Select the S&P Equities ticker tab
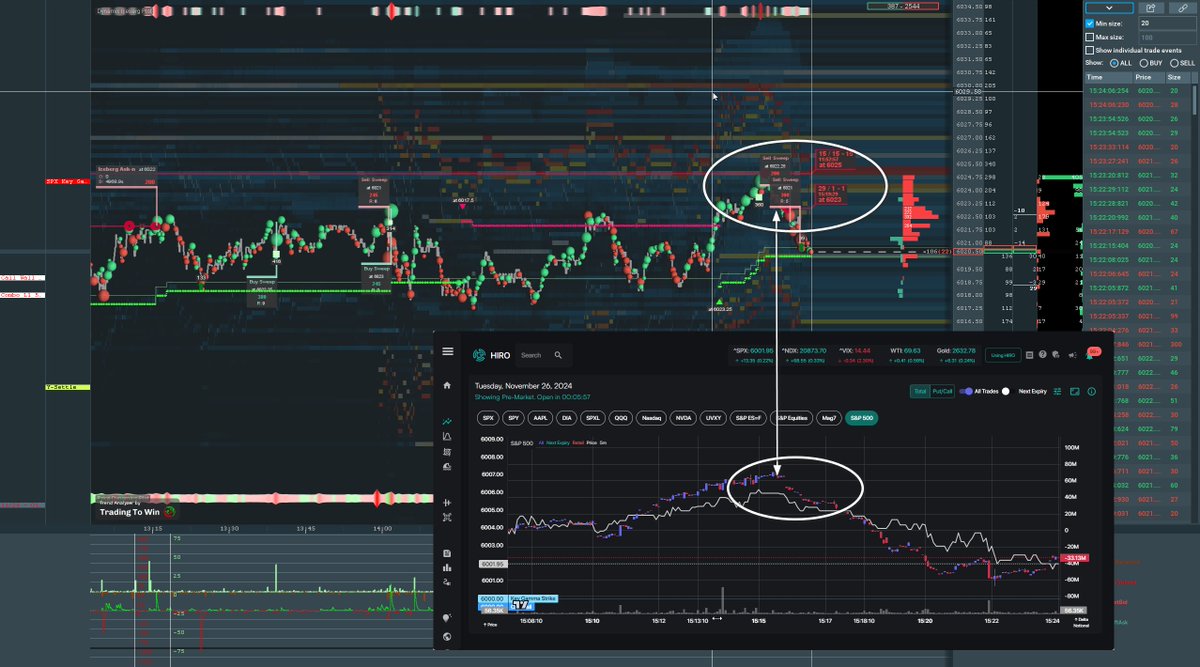 click(791, 418)
